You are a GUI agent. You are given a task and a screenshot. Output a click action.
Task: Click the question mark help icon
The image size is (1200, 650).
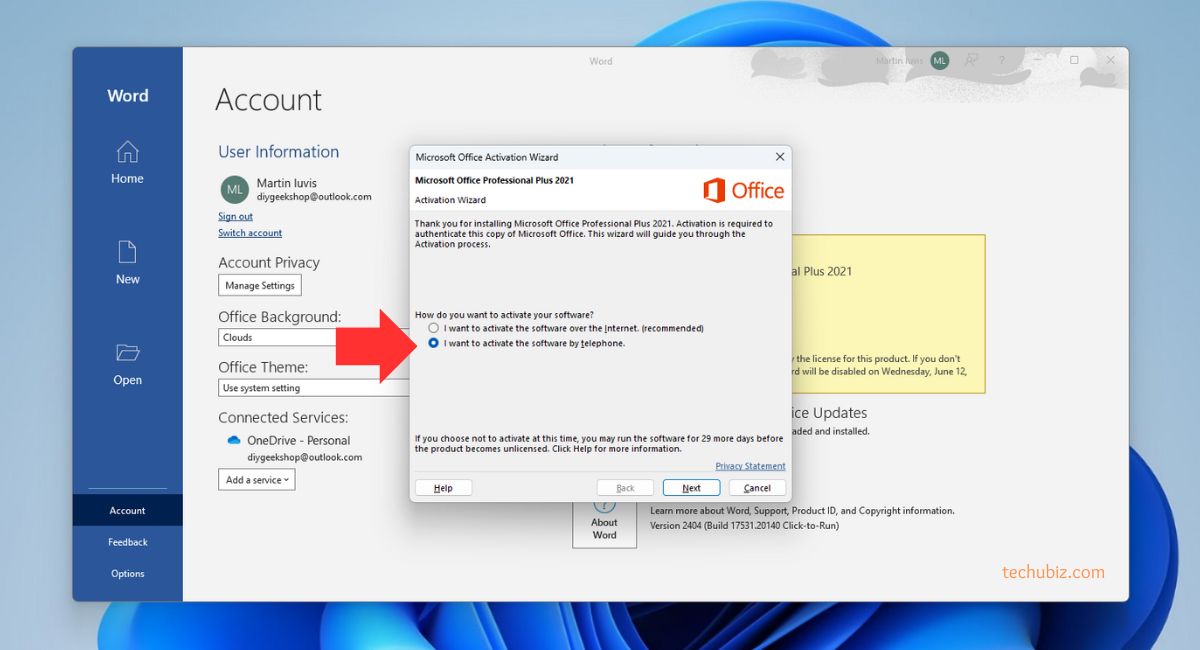(x=1001, y=61)
